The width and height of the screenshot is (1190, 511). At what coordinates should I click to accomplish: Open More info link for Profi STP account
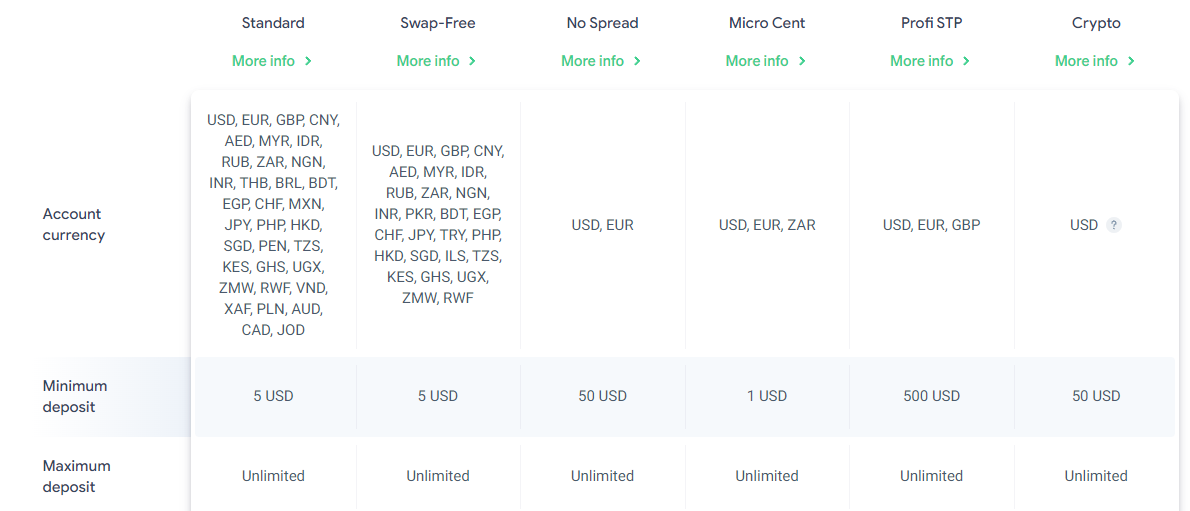click(922, 61)
